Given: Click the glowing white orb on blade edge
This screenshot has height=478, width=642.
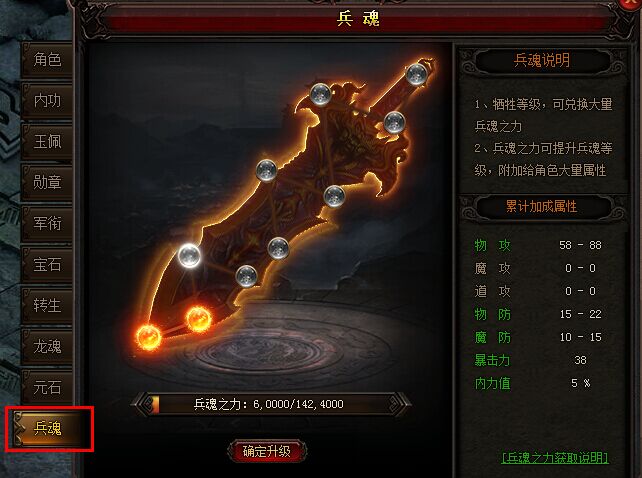Looking at the screenshot, I should (190, 255).
